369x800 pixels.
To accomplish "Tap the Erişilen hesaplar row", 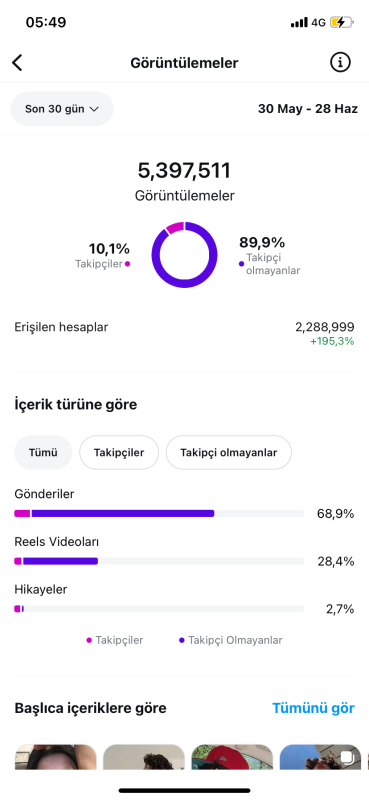I will coord(184,334).
